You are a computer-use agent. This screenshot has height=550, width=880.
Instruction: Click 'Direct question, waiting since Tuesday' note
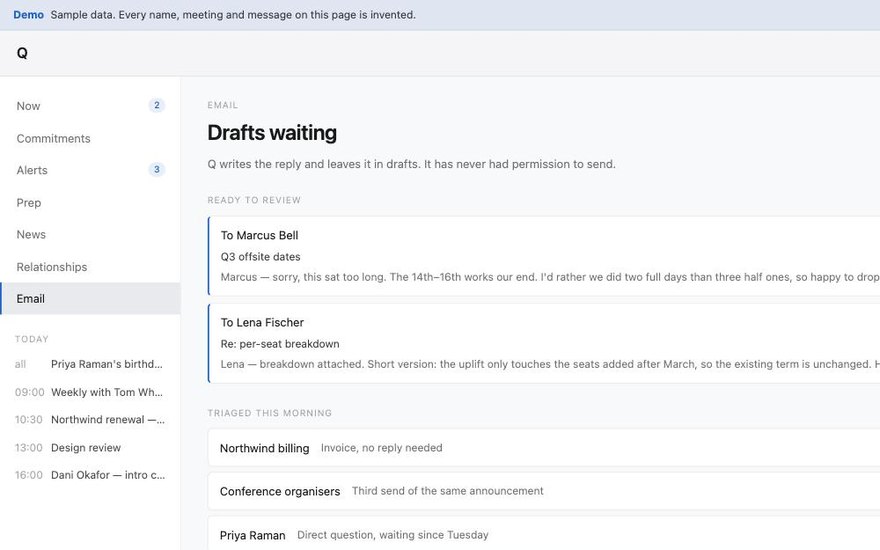[393, 535]
